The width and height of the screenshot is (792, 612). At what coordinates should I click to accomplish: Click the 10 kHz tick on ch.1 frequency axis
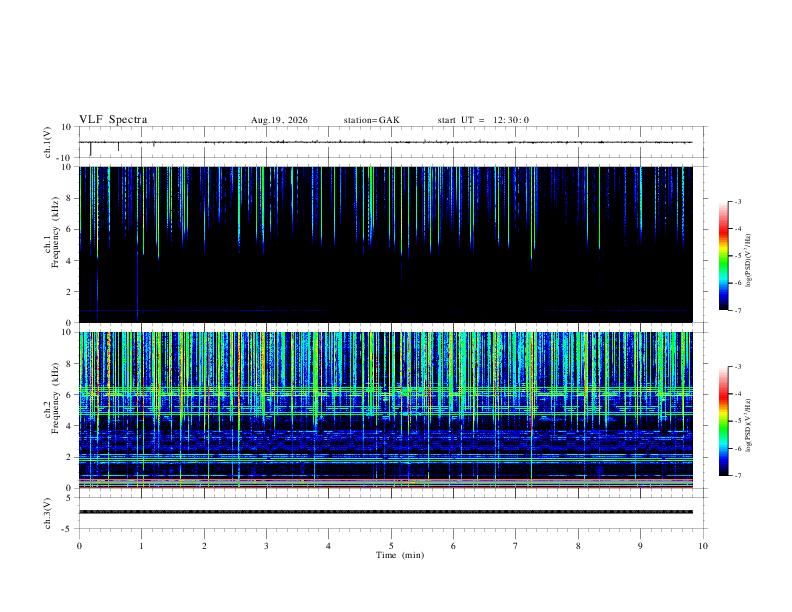pyautogui.click(x=67, y=167)
